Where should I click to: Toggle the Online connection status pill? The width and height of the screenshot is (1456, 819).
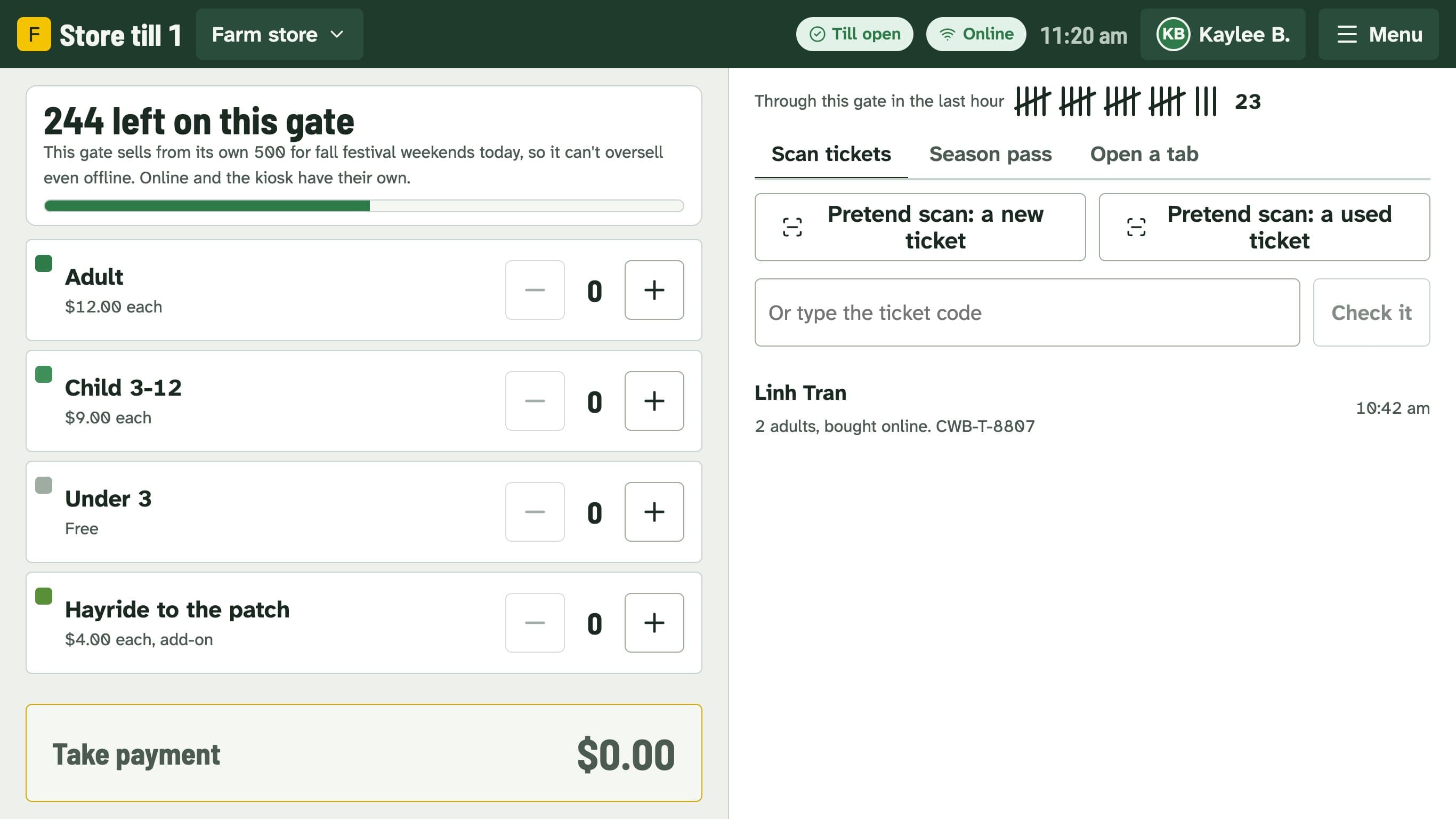click(976, 34)
